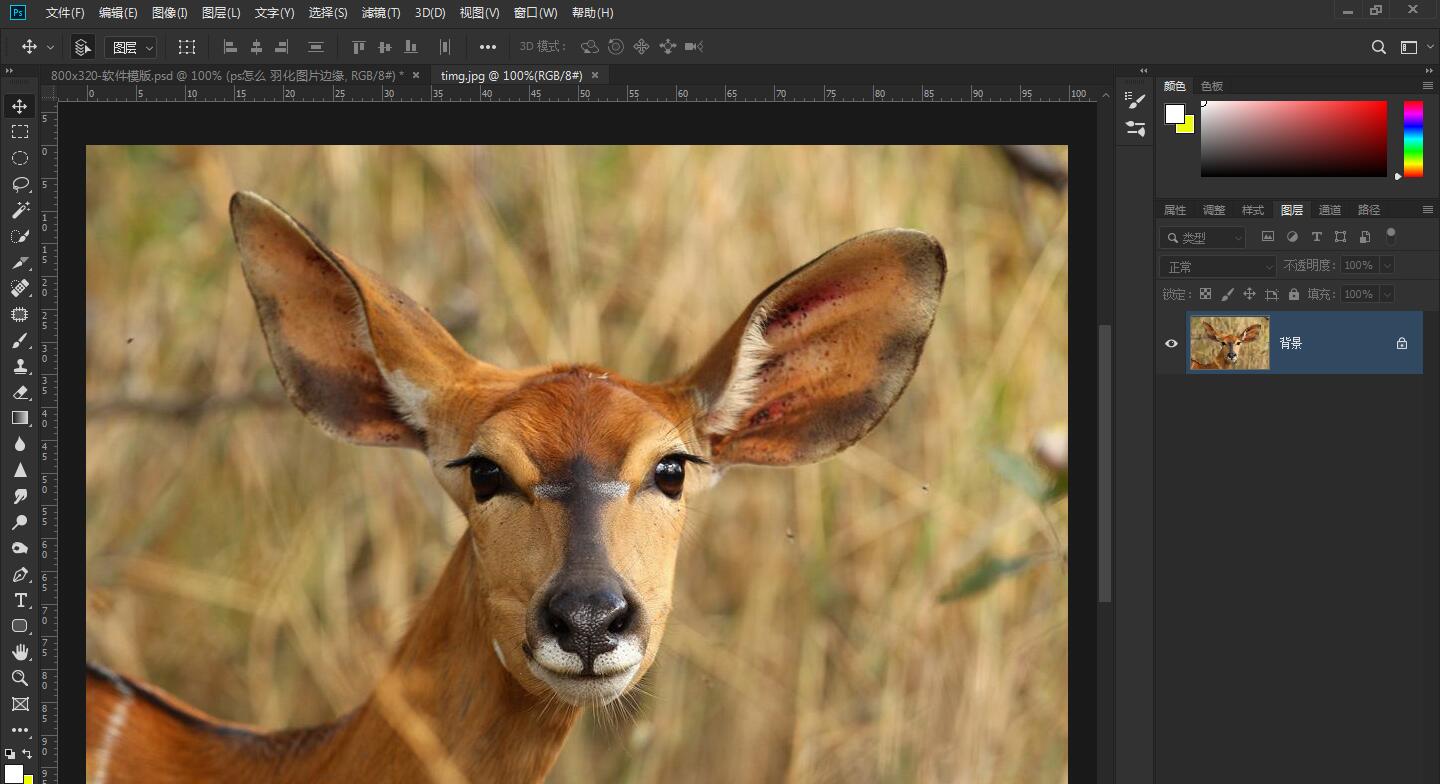Select the Hand tool
The height and width of the screenshot is (784, 1440).
click(x=20, y=652)
